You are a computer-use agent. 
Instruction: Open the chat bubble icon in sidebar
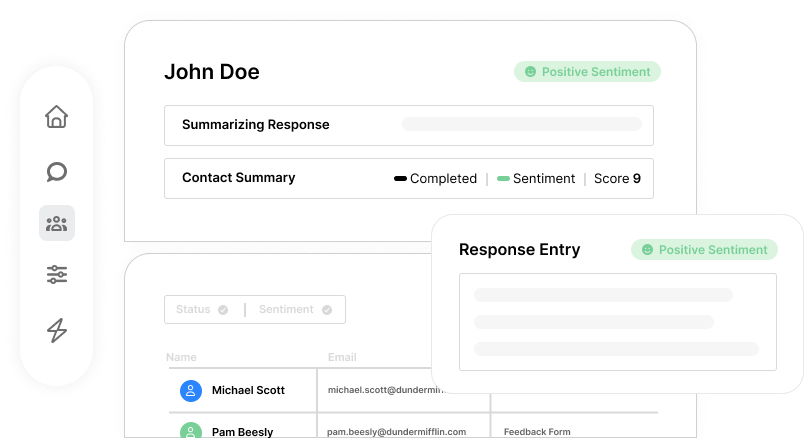click(x=57, y=171)
